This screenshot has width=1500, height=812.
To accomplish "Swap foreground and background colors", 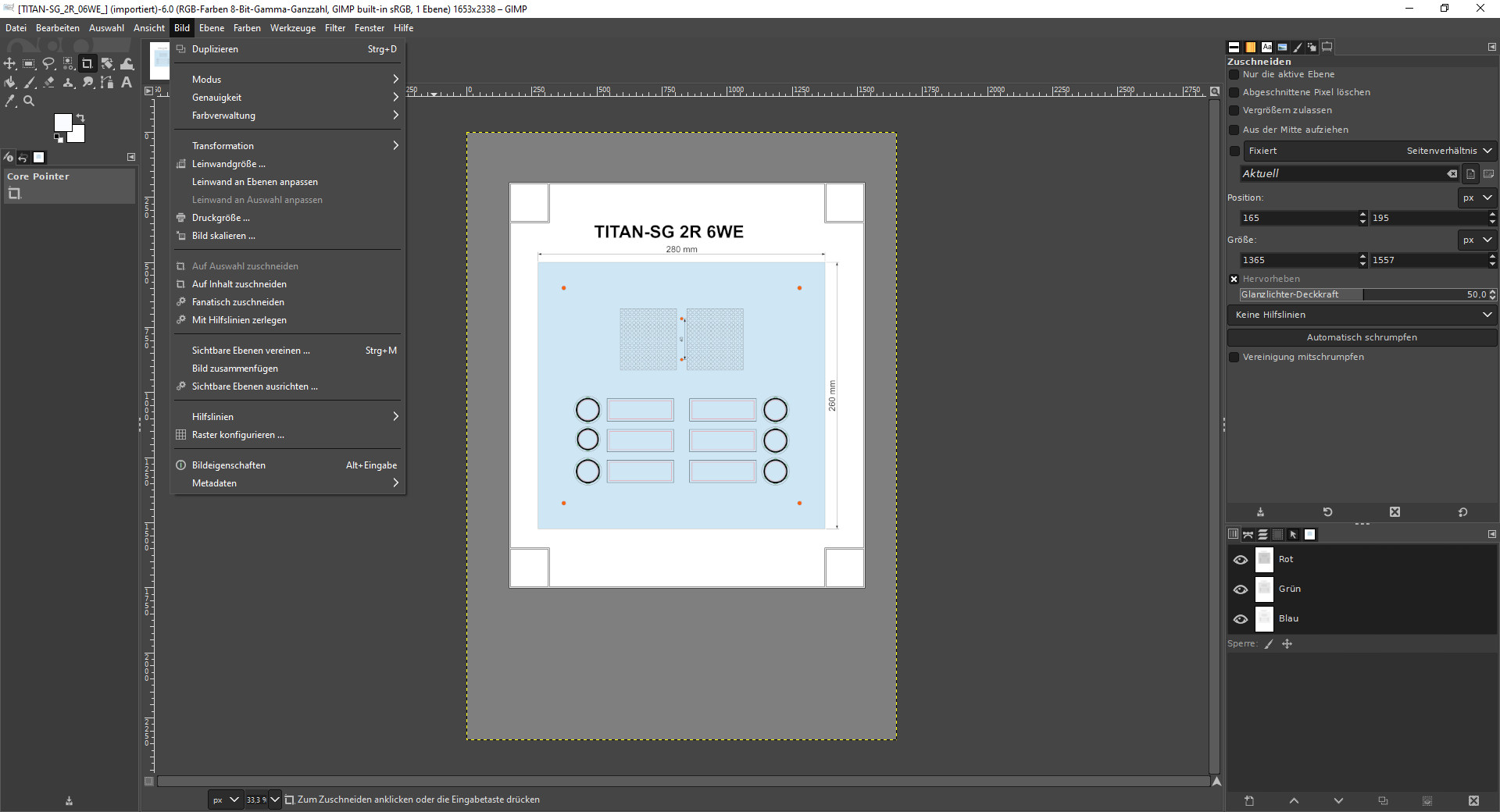I will pos(80,118).
